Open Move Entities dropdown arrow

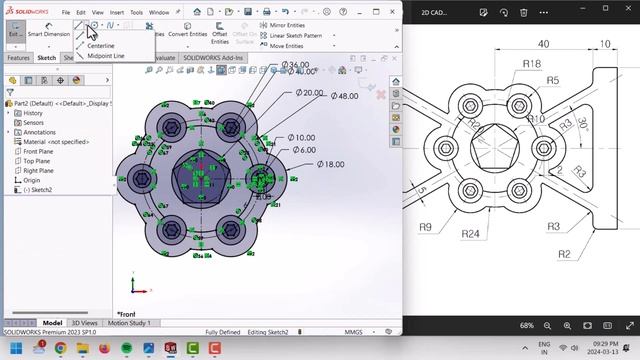point(334,46)
